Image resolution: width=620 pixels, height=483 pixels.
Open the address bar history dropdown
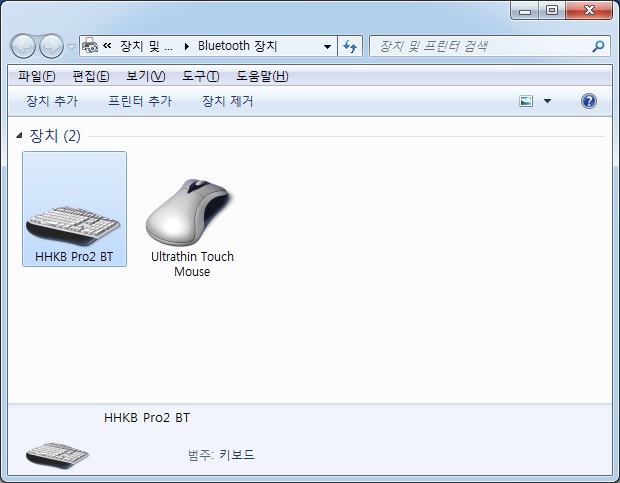click(327, 46)
